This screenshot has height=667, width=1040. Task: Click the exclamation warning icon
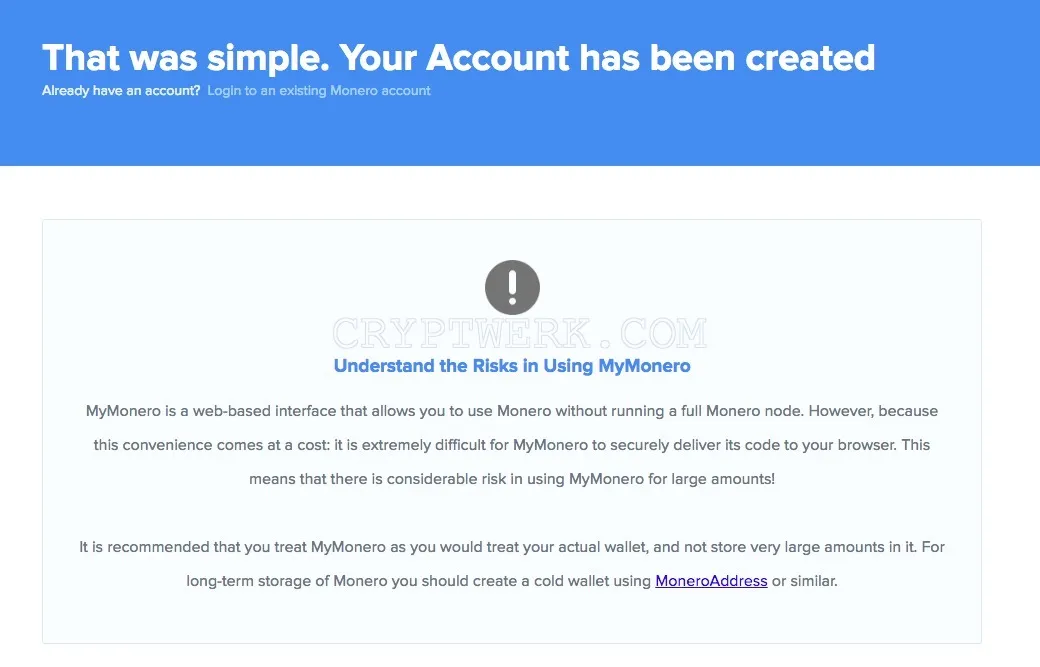(x=512, y=287)
